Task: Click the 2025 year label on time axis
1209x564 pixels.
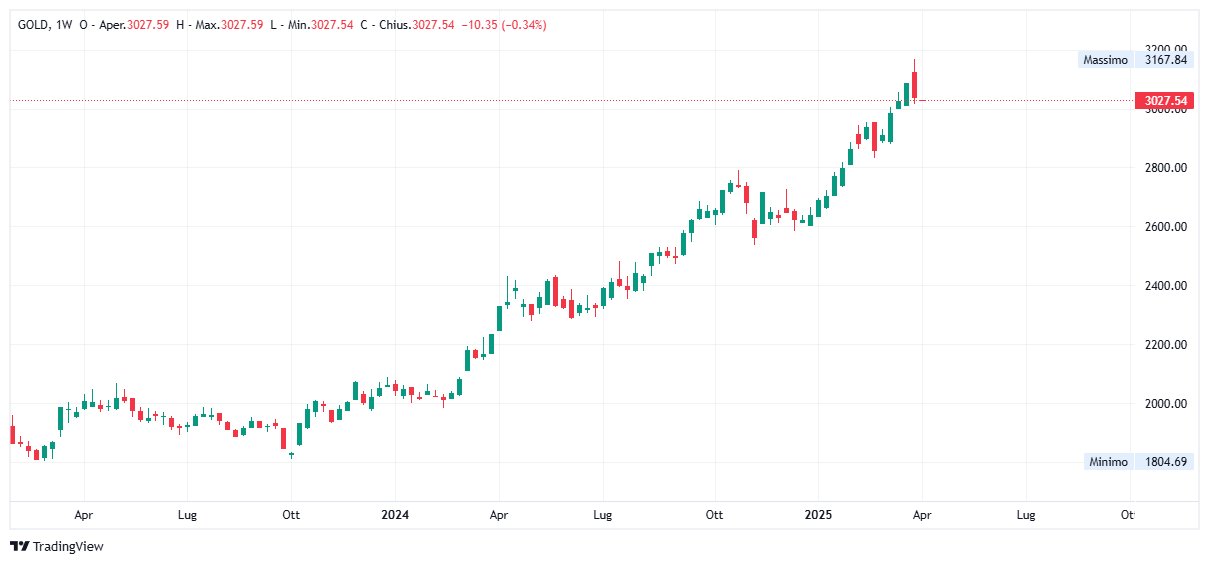Action: click(x=818, y=515)
